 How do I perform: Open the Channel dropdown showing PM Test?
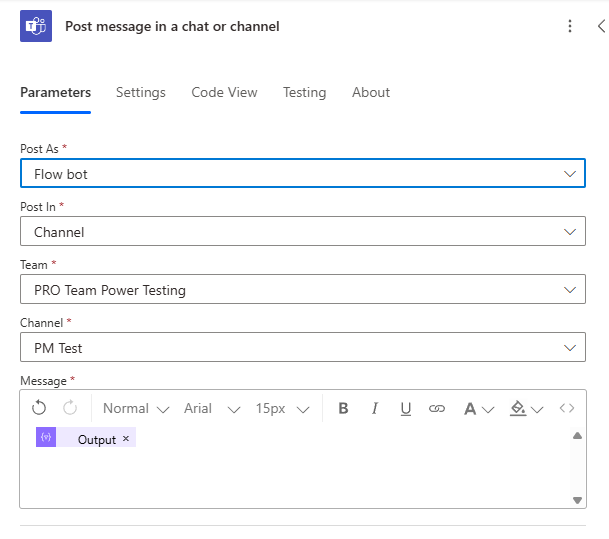click(x=303, y=347)
